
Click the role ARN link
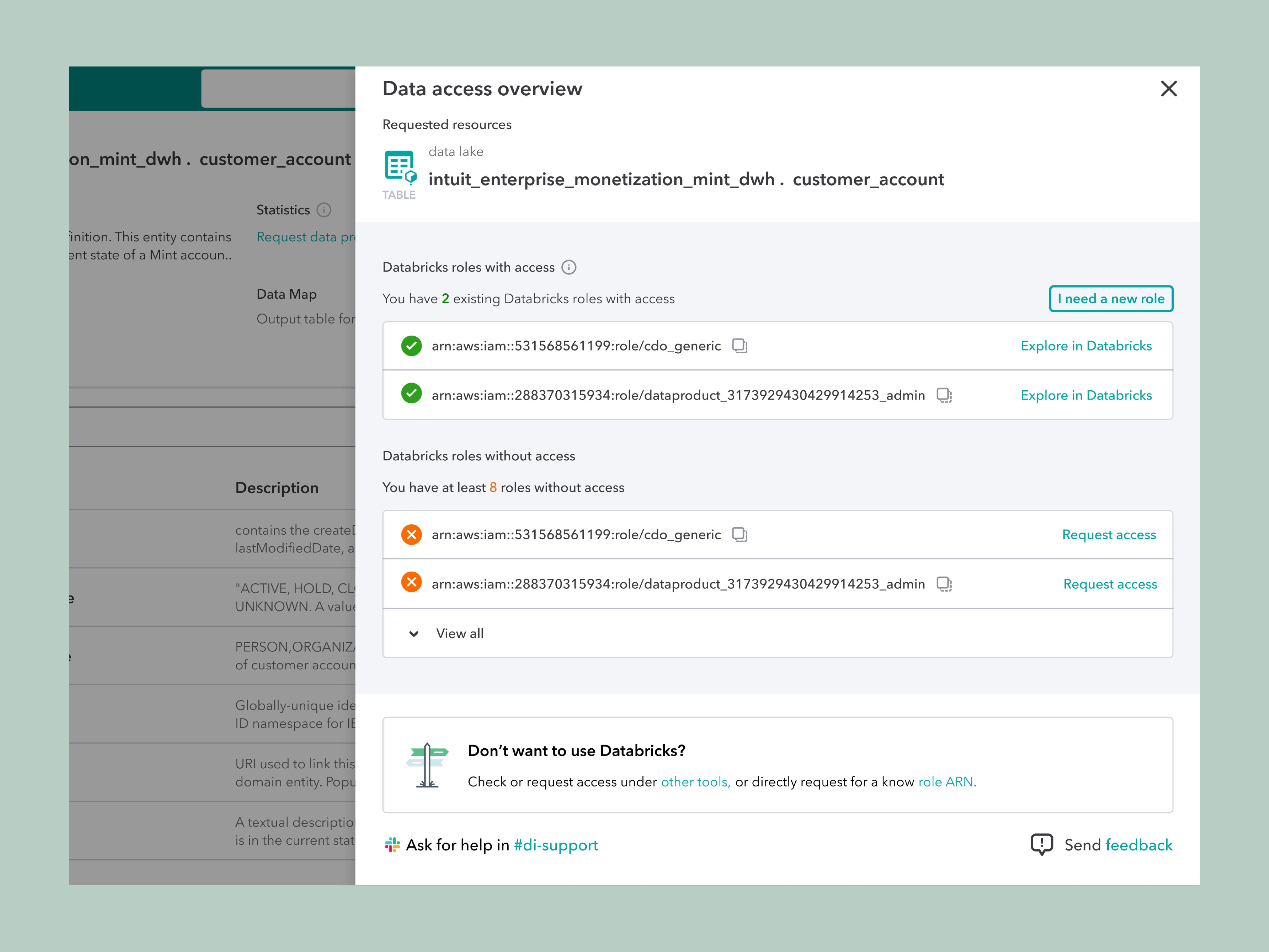click(947, 782)
